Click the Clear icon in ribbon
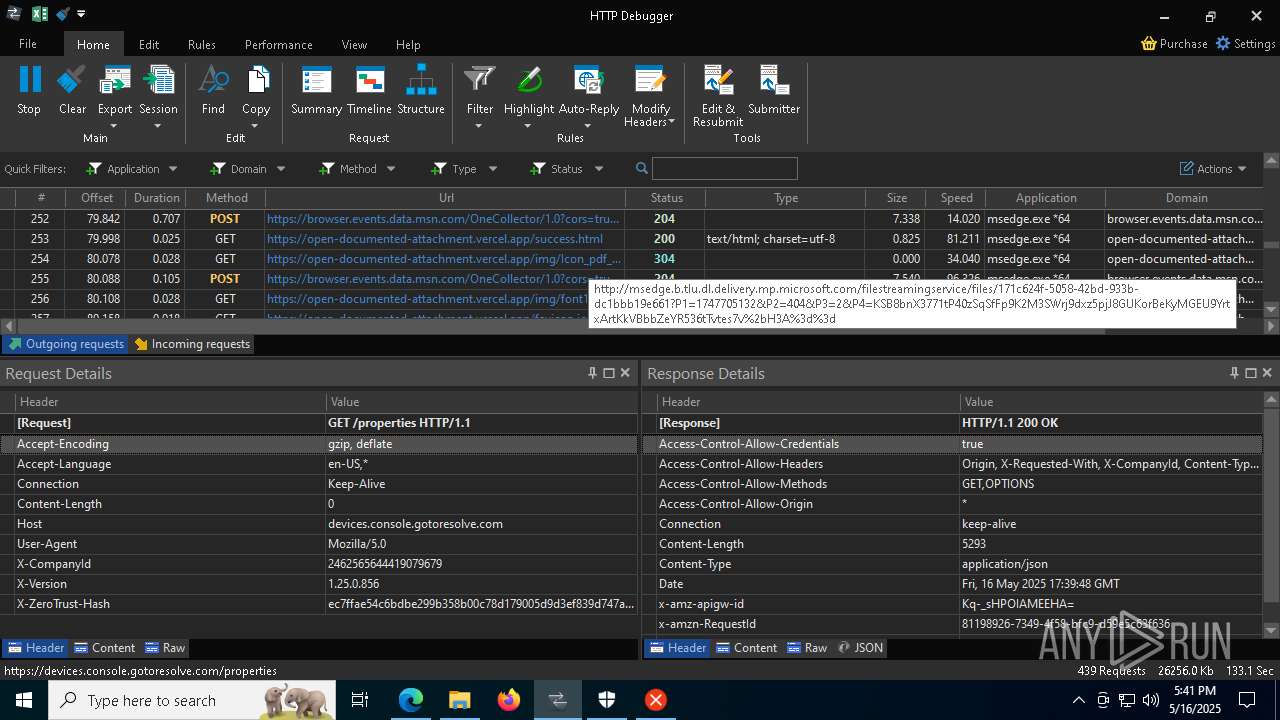Screen dimensions: 1280x720 tap(72, 81)
